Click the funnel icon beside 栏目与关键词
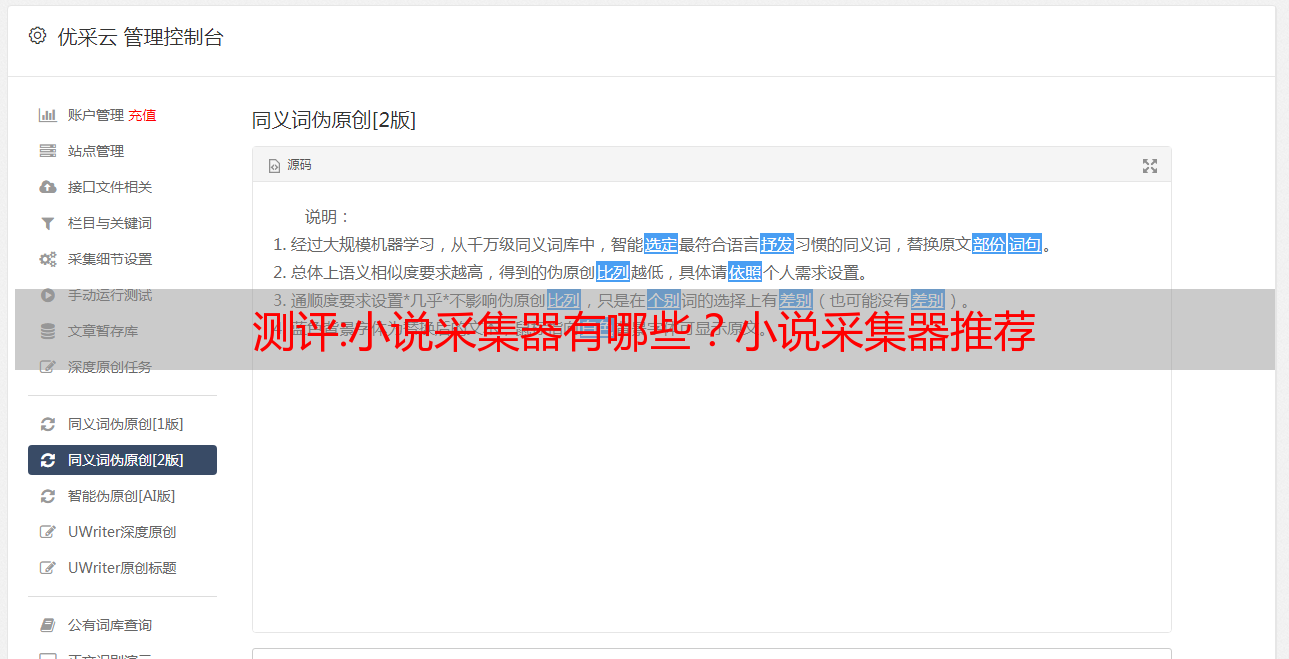 (x=47, y=223)
